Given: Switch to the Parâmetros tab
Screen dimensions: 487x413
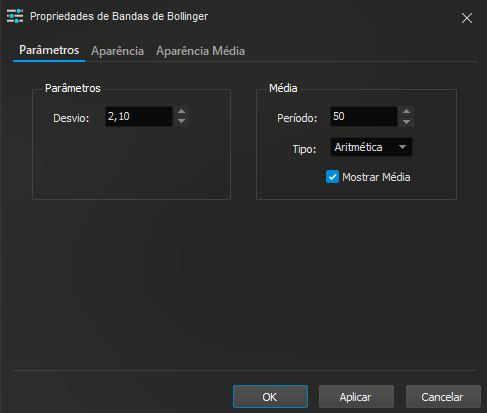Looking at the screenshot, I should tap(49, 50).
